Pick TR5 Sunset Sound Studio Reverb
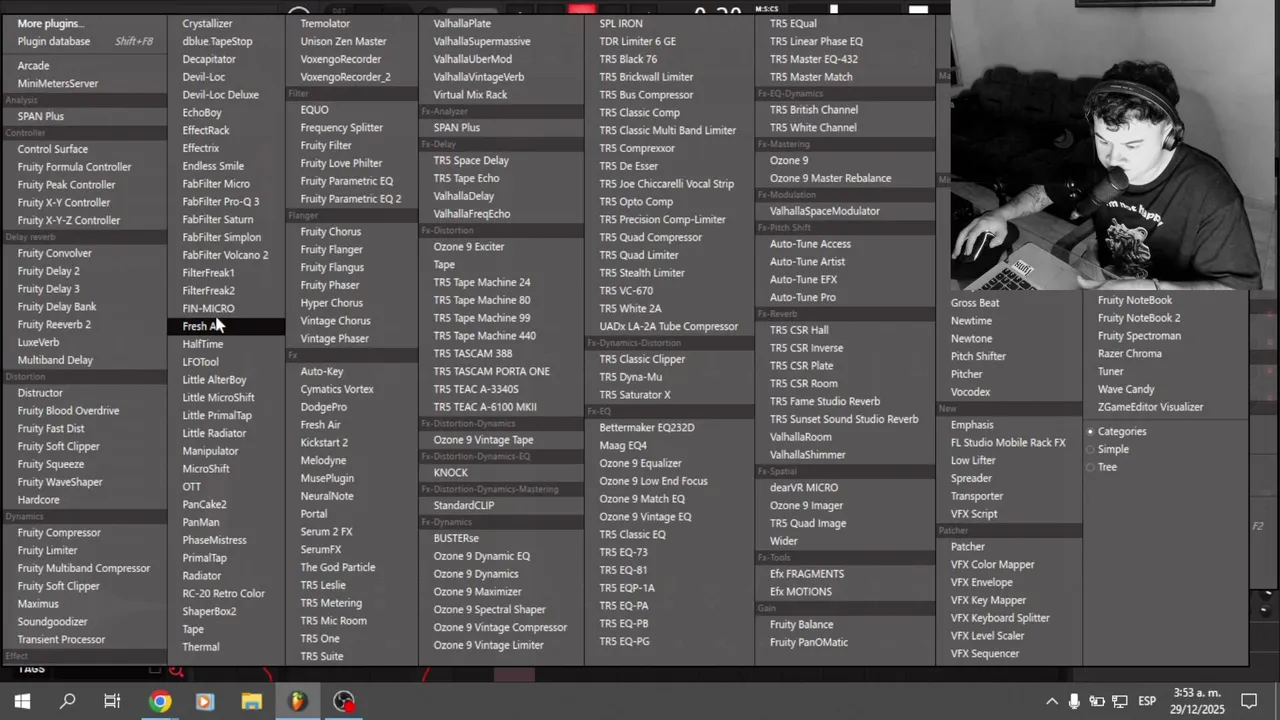This screenshot has height=720, width=1280. [845, 419]
